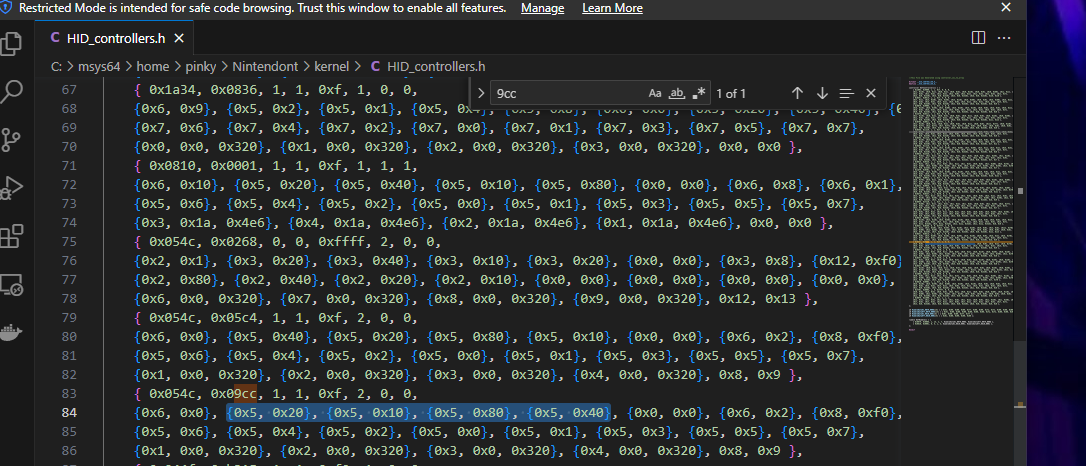Viewport: 1086px width, 466px height.
Task: Open the Remote Explorer view
Action: click(12, 285)
